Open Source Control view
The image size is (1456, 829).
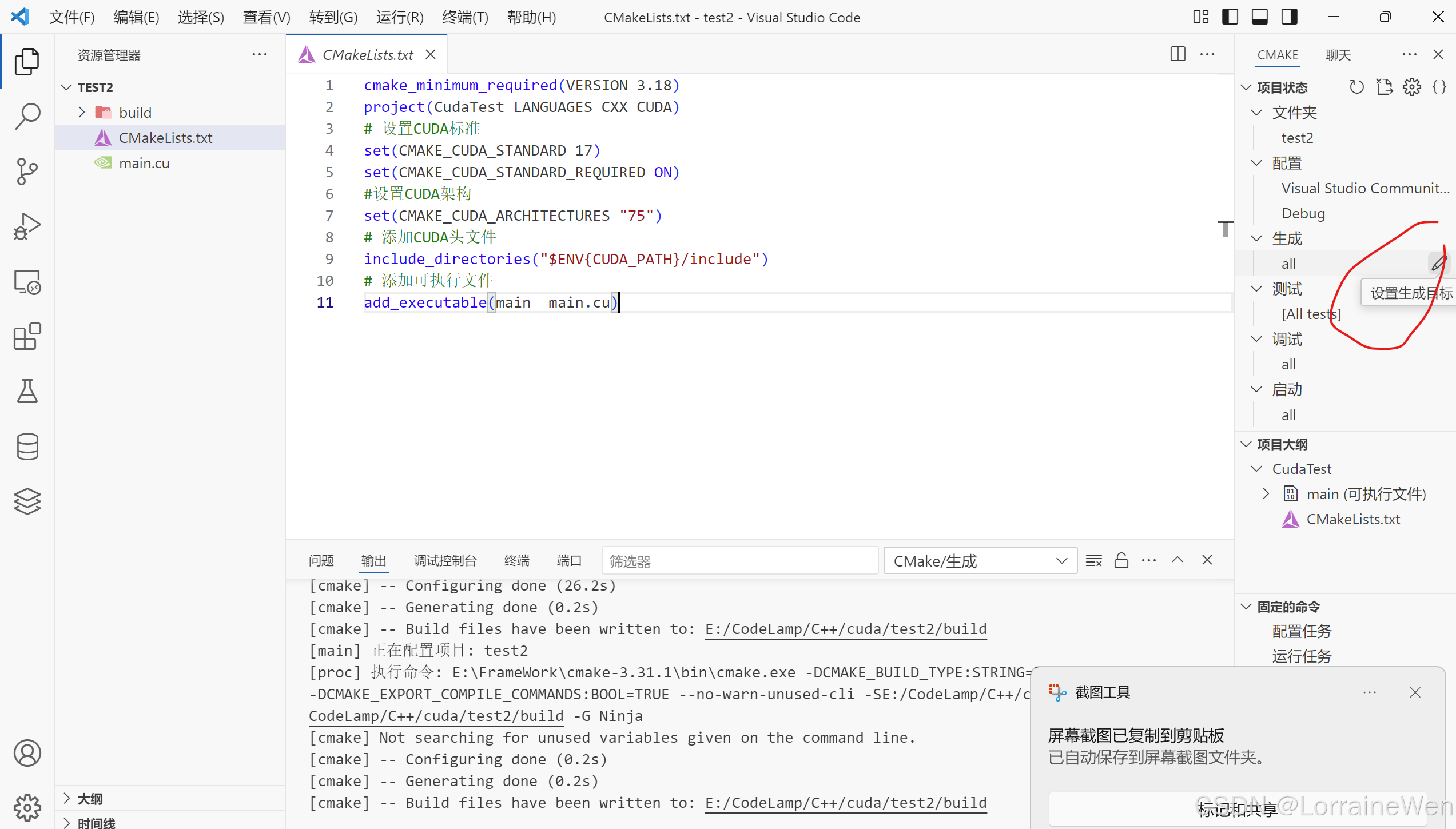pos(27,171)
